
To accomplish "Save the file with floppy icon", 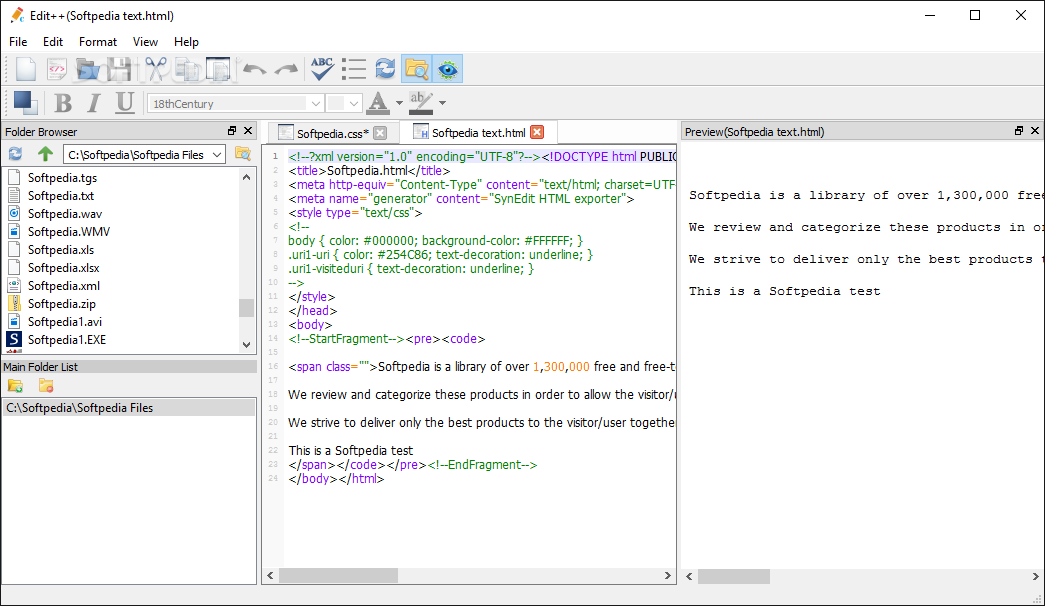I will point(120,69).
